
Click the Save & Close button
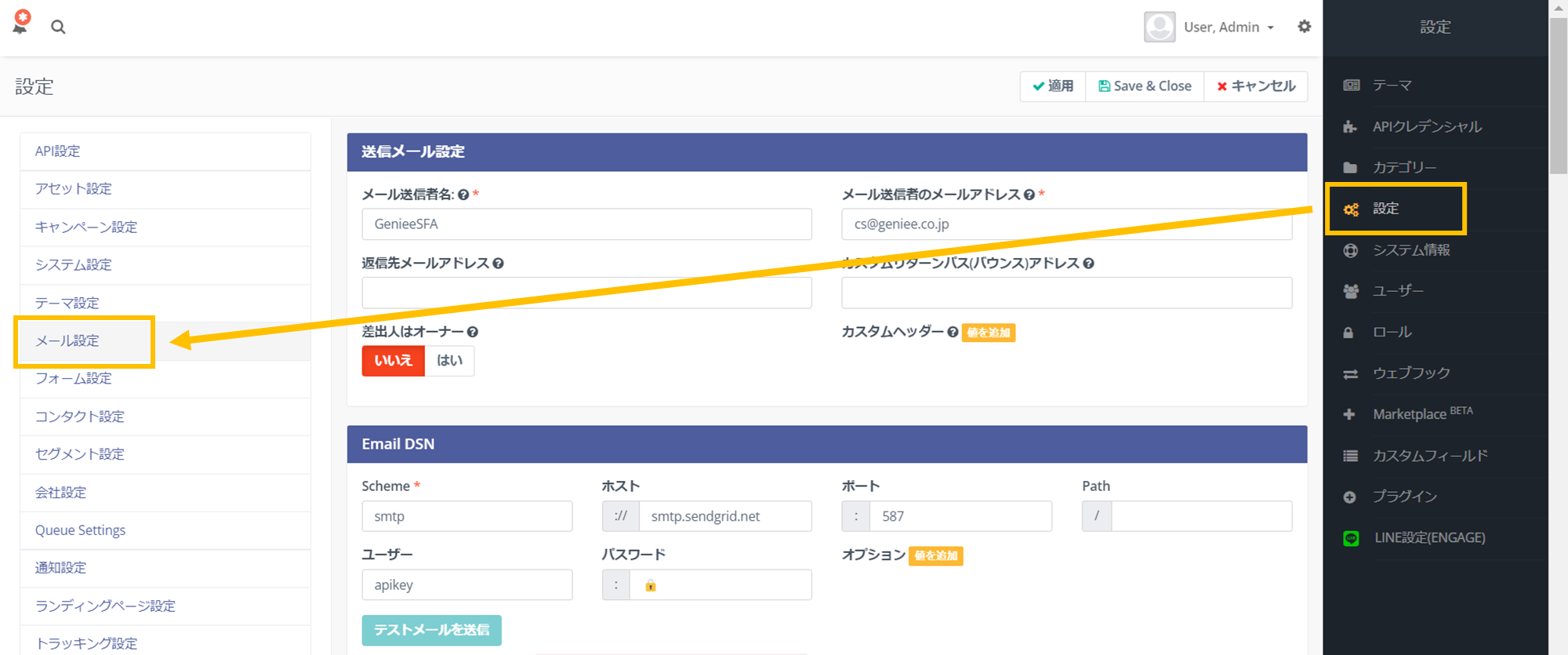tap(1145, 86)
